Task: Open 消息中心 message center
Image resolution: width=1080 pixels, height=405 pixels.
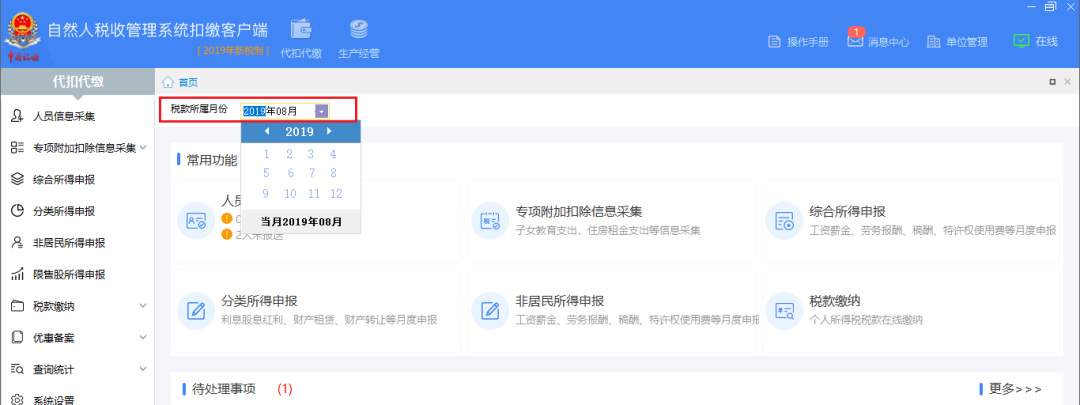Action: coord(878,41)
